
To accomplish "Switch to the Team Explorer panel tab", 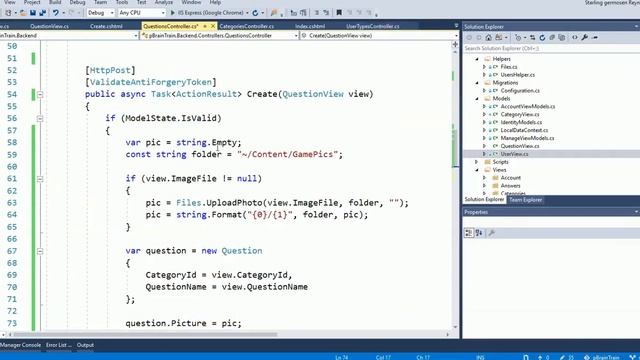I will tap(526, 200).
